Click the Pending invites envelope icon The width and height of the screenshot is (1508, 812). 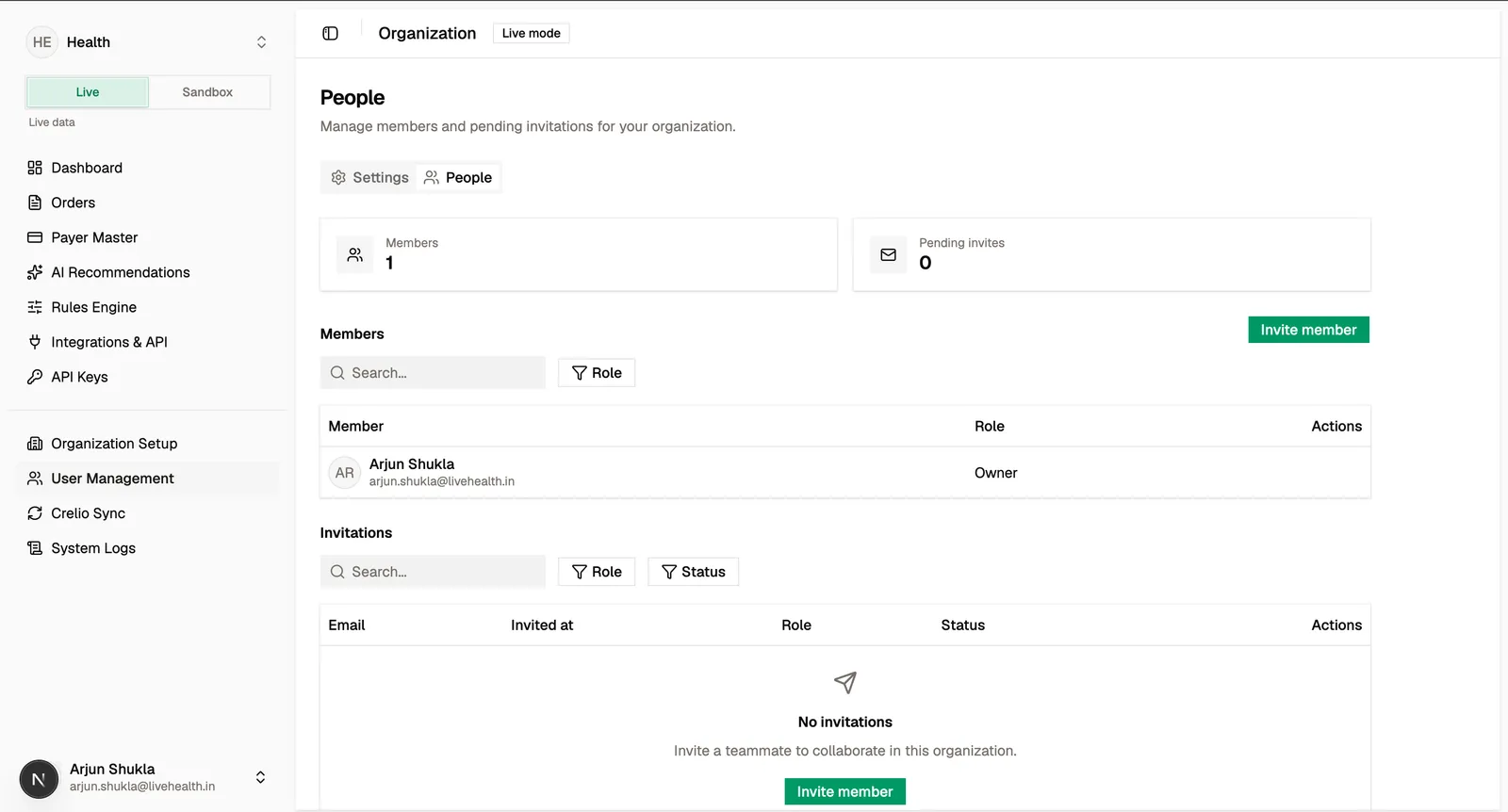(888, 254)
